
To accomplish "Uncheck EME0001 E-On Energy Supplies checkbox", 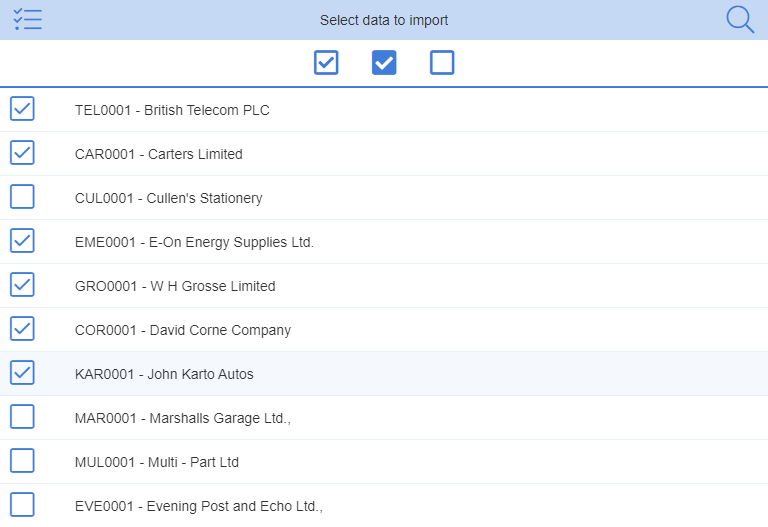I will [22, 240].
